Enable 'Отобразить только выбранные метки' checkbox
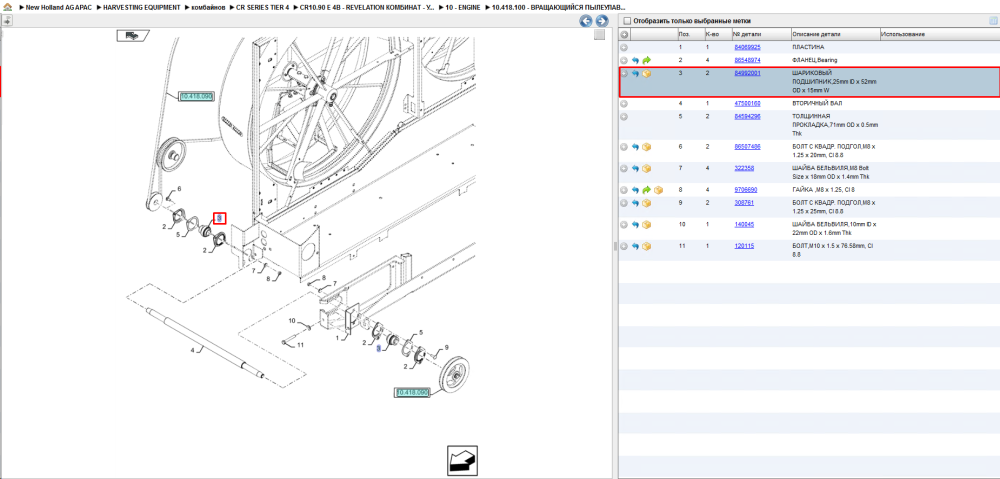This screenshot has width=1000, height=479. pyautogui.click(x=627, y=21)
